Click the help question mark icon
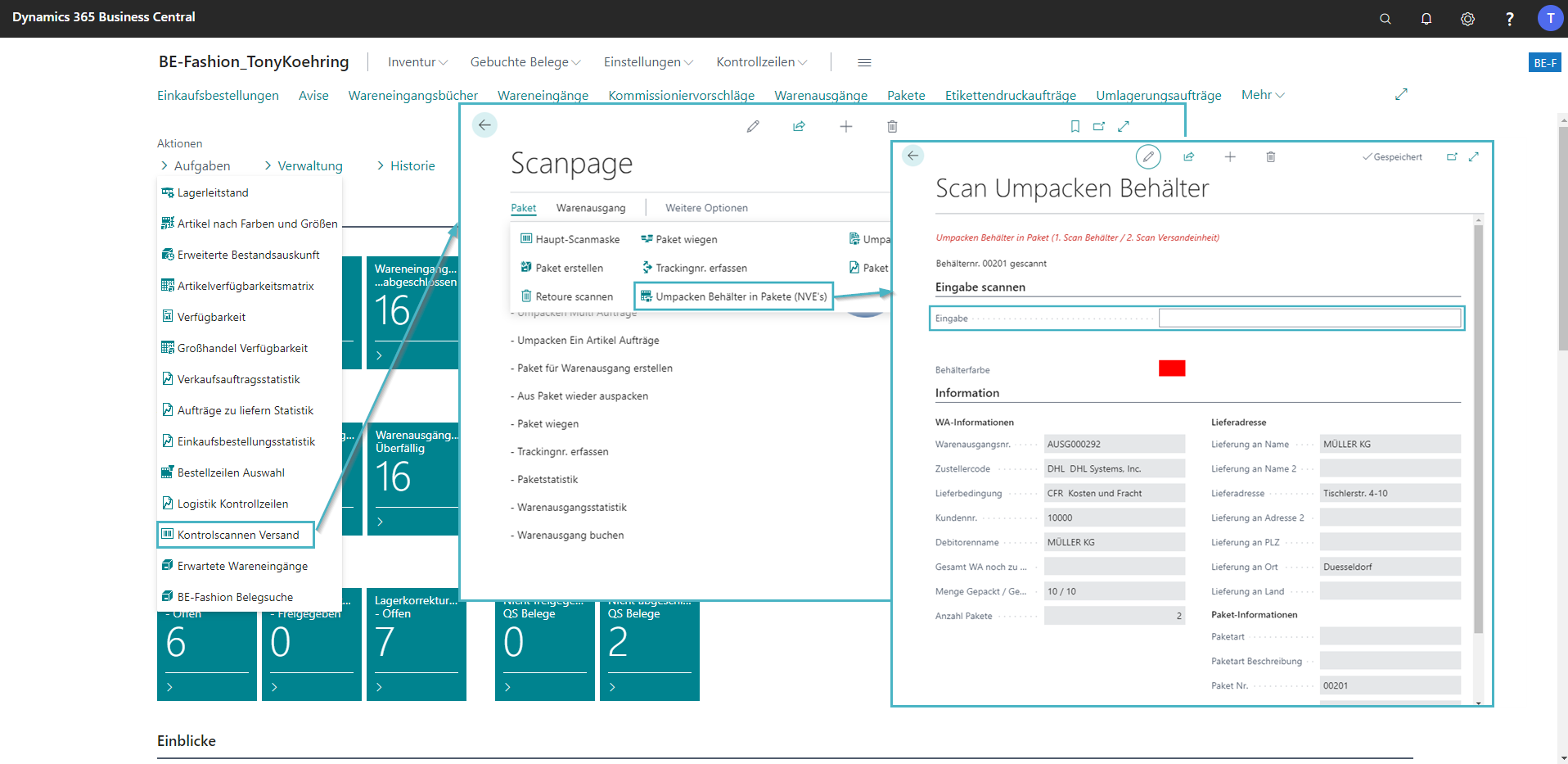The image size is (1568, 764). click(1509, 19)
